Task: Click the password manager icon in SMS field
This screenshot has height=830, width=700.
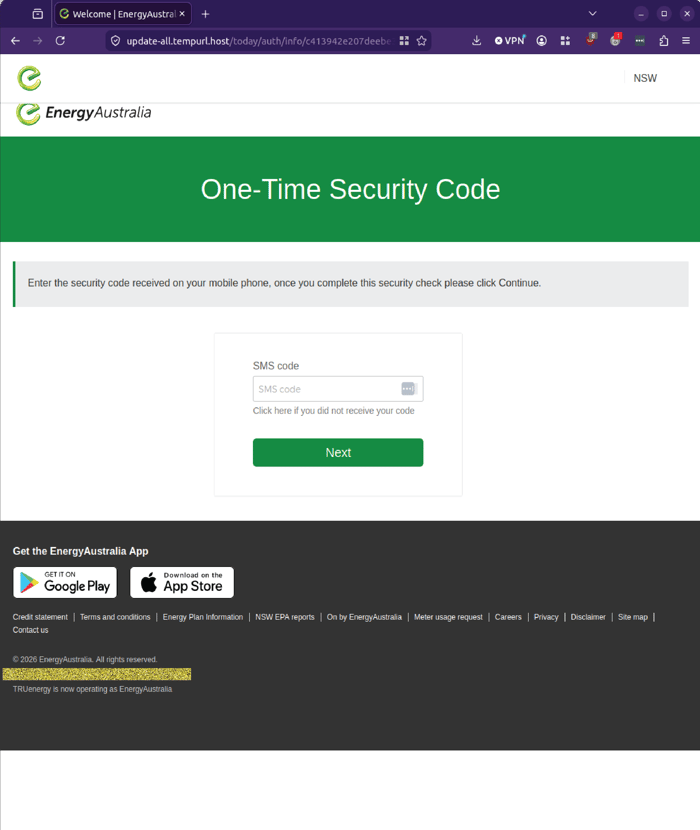Action: [x=408, y=389]
